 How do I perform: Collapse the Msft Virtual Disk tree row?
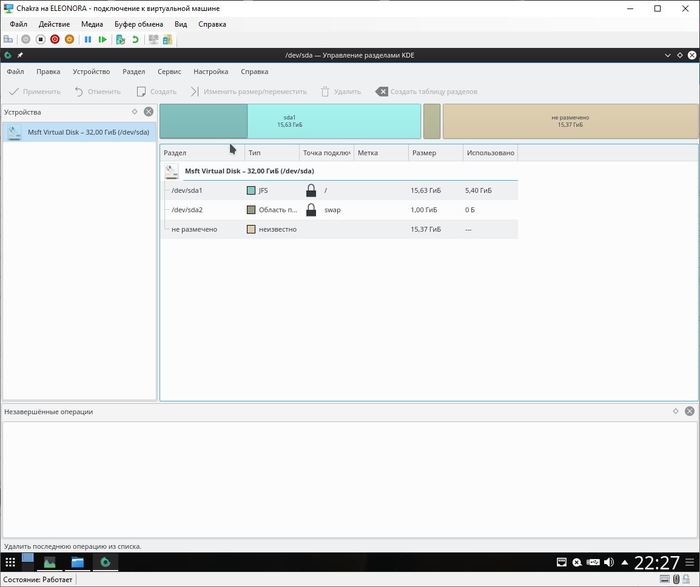click(x=172, y=171)
